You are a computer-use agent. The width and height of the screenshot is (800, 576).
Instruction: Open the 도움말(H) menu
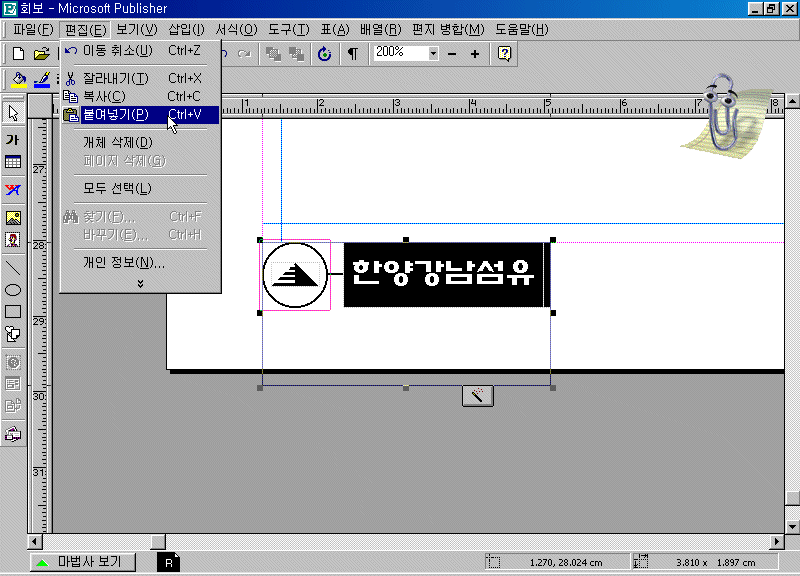tap(521, 30)
